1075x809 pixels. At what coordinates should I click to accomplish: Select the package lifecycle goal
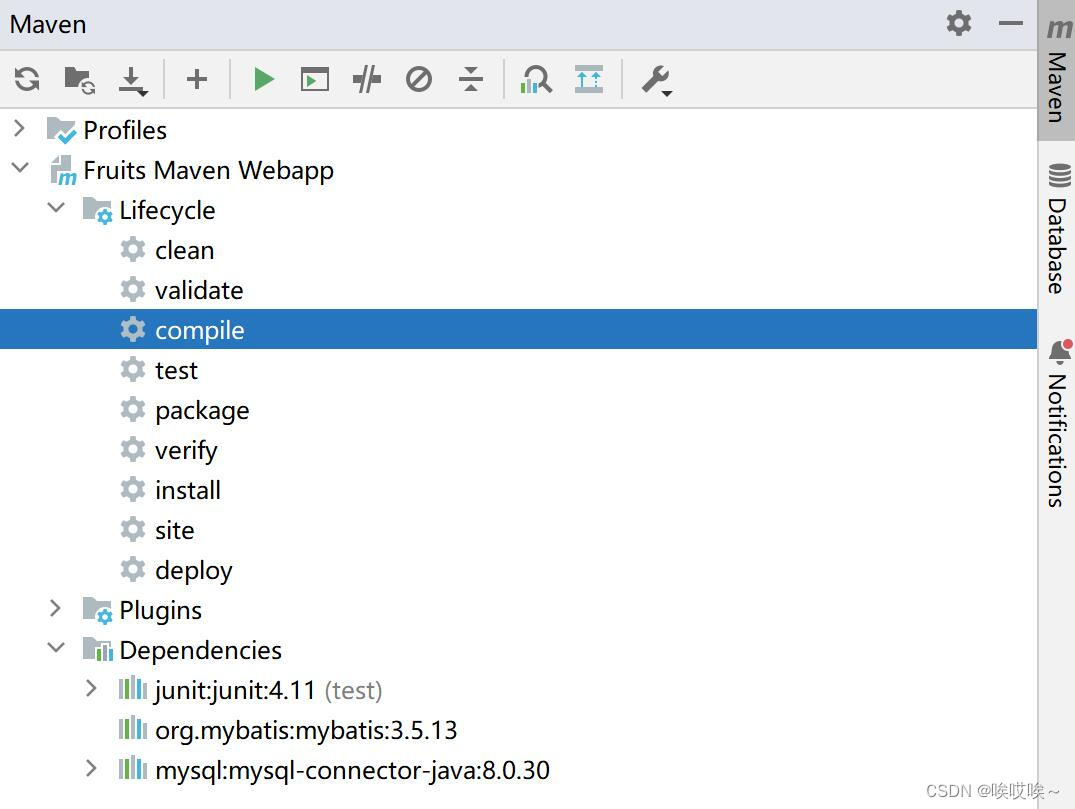click(x=202, y=411)
